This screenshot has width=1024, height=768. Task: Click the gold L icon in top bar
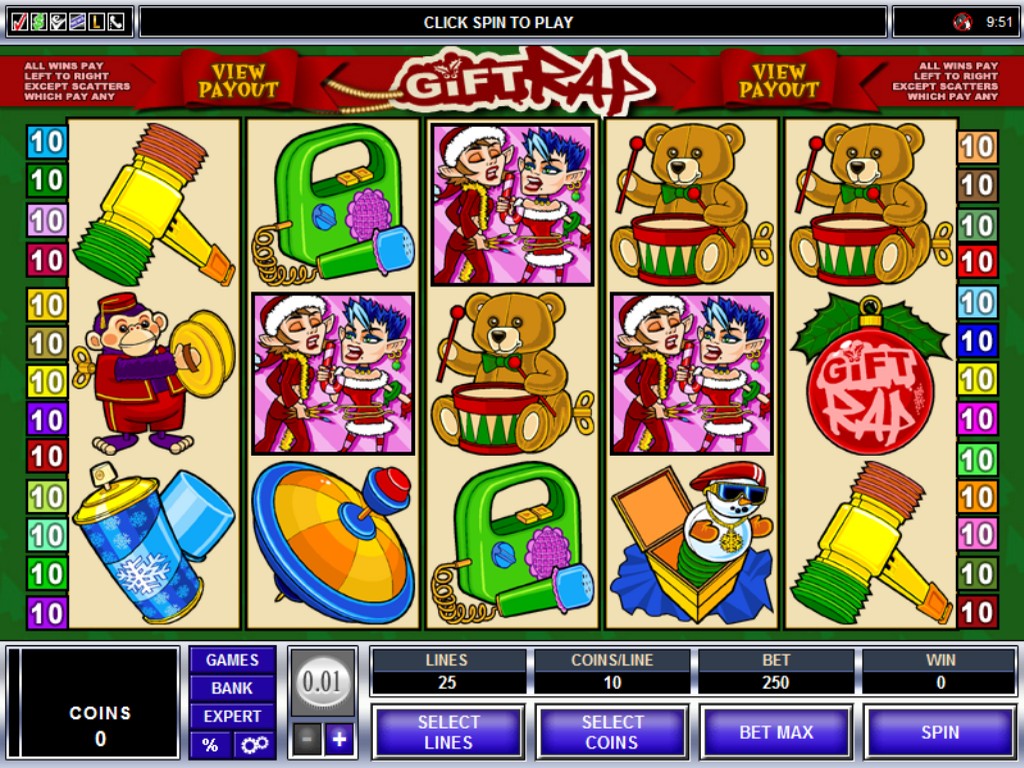[x=96, y=22]
